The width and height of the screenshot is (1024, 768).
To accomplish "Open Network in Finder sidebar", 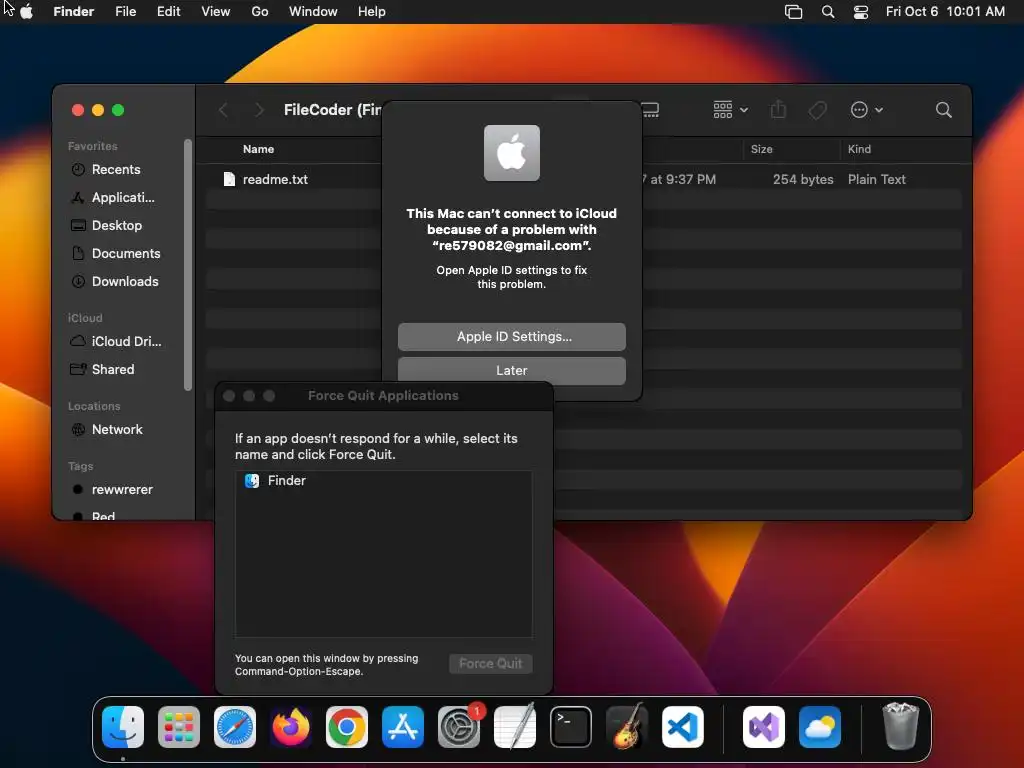I will 117,430.
